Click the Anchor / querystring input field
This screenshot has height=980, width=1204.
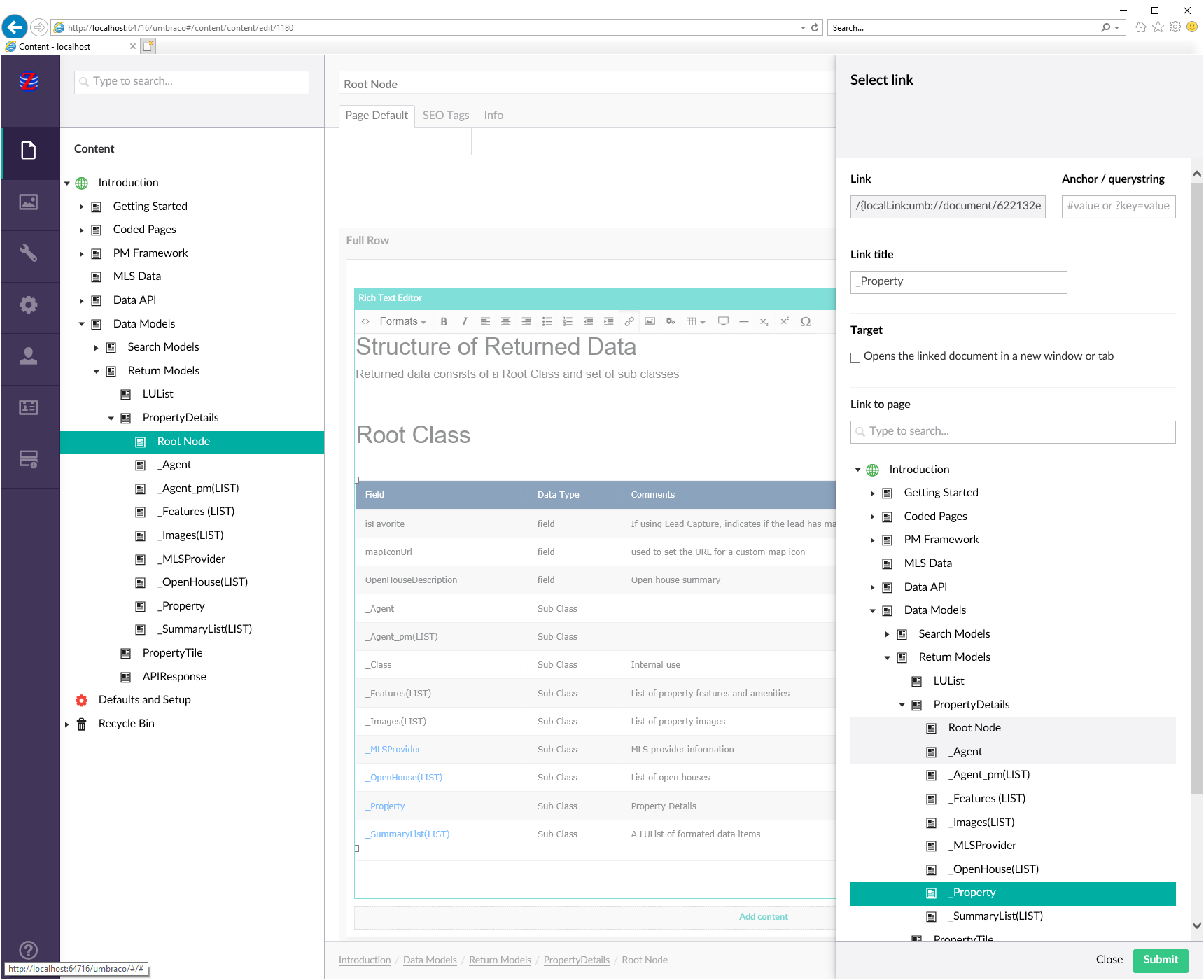(x=1118, y=206)
